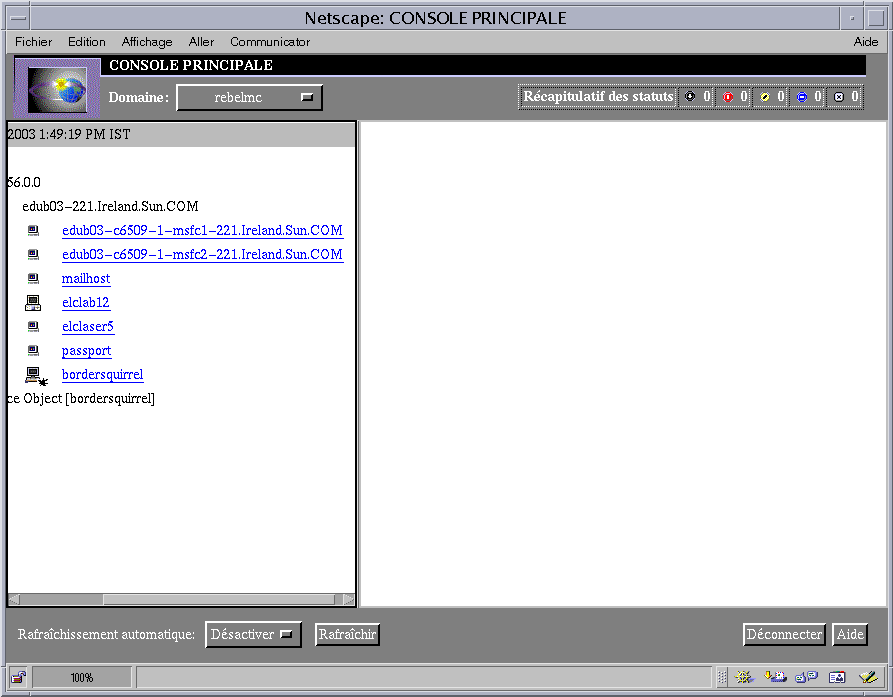This screenshot has height=697, width=893.
Task: Click the horizontal scrollbar thumb in the left pane
Action: click(219, 599)
